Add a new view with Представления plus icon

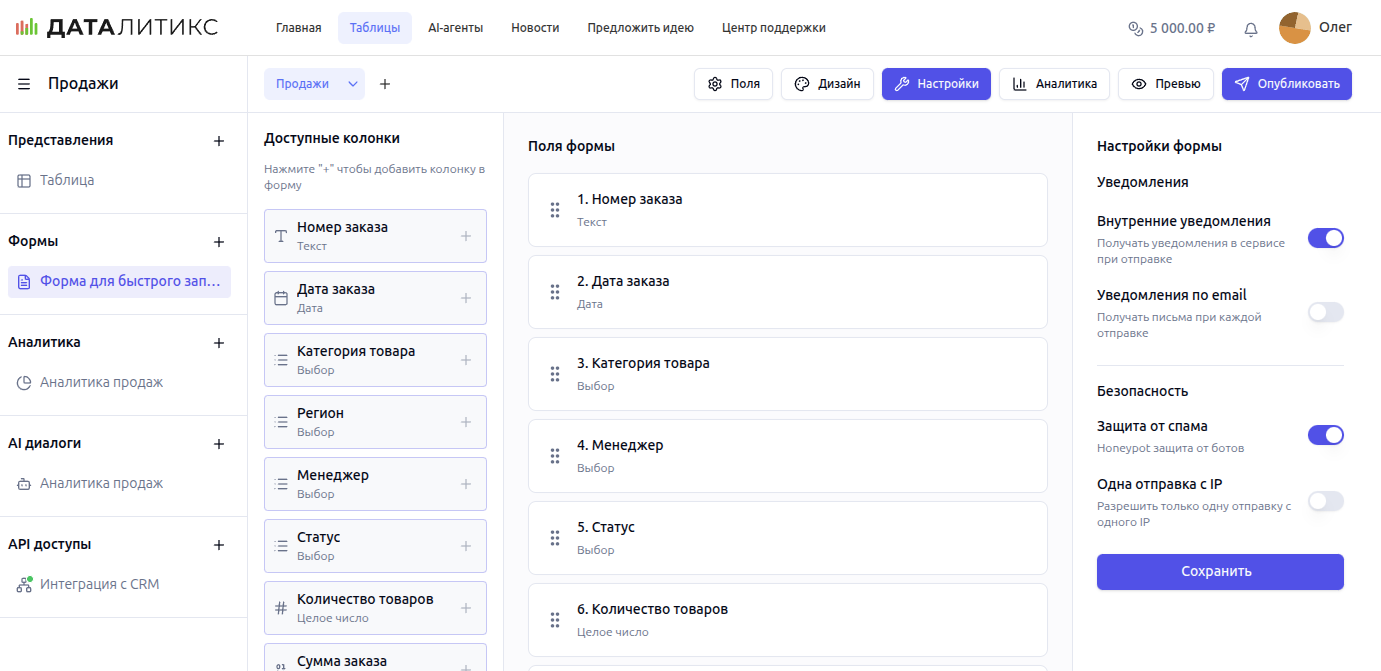click(219, 141)
